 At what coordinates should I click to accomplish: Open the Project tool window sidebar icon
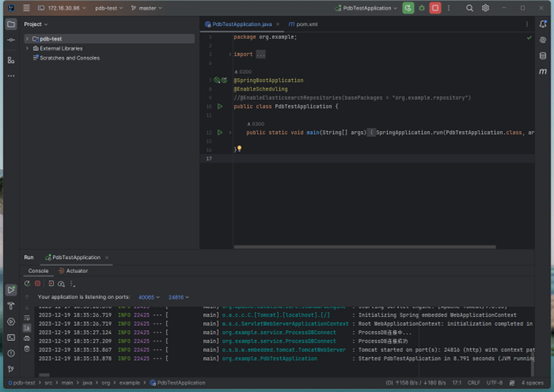coord(11,24)
